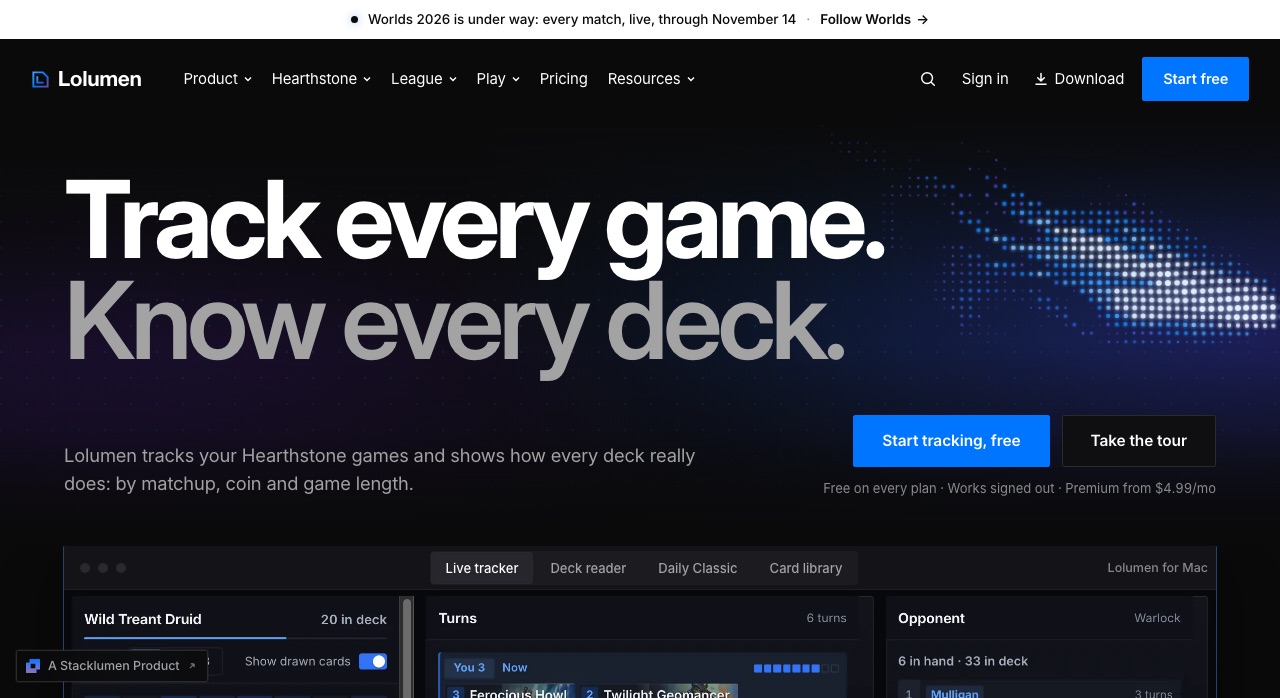Image resolution: width=1280 pixels, height=698 pixels.
Task: Click the 'Lolumen for Mac' label
Action: [1157, 568]
